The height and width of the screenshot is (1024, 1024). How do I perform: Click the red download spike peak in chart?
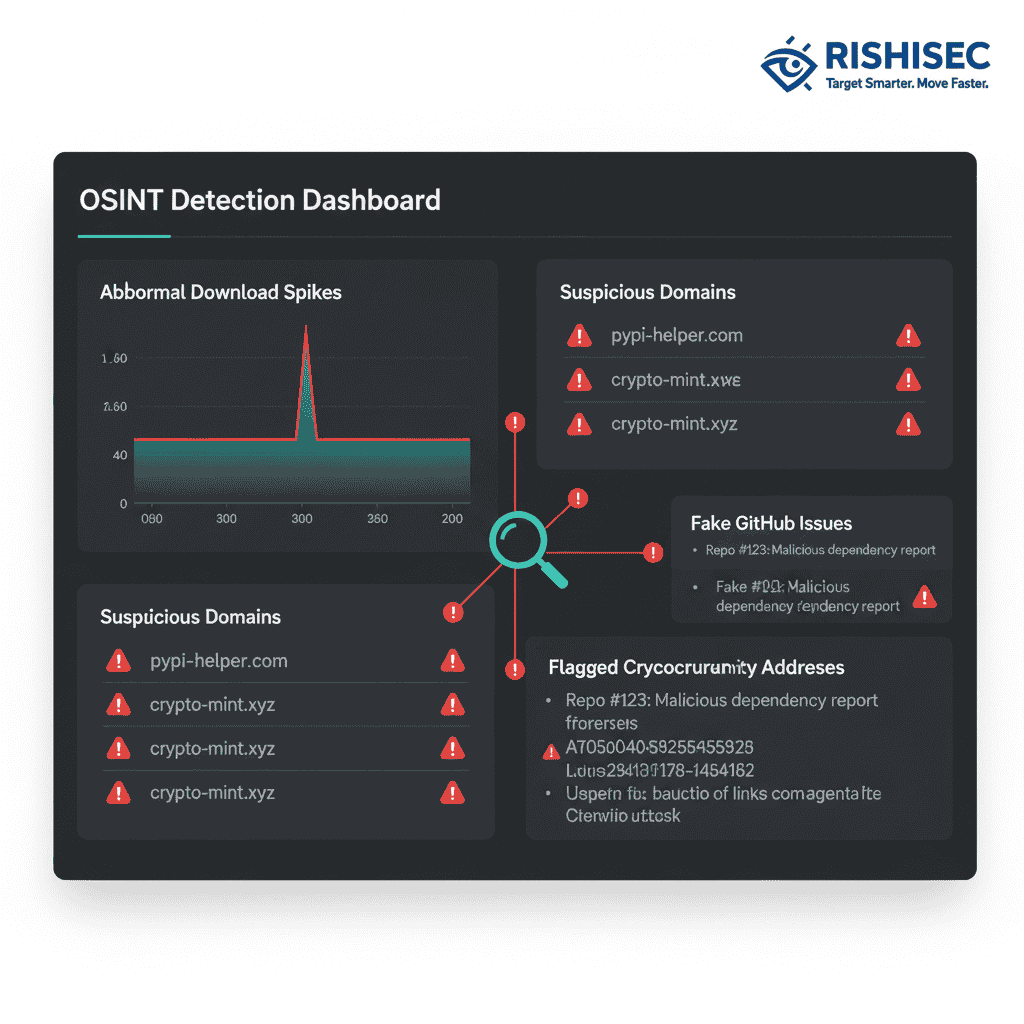coord(305,330)
